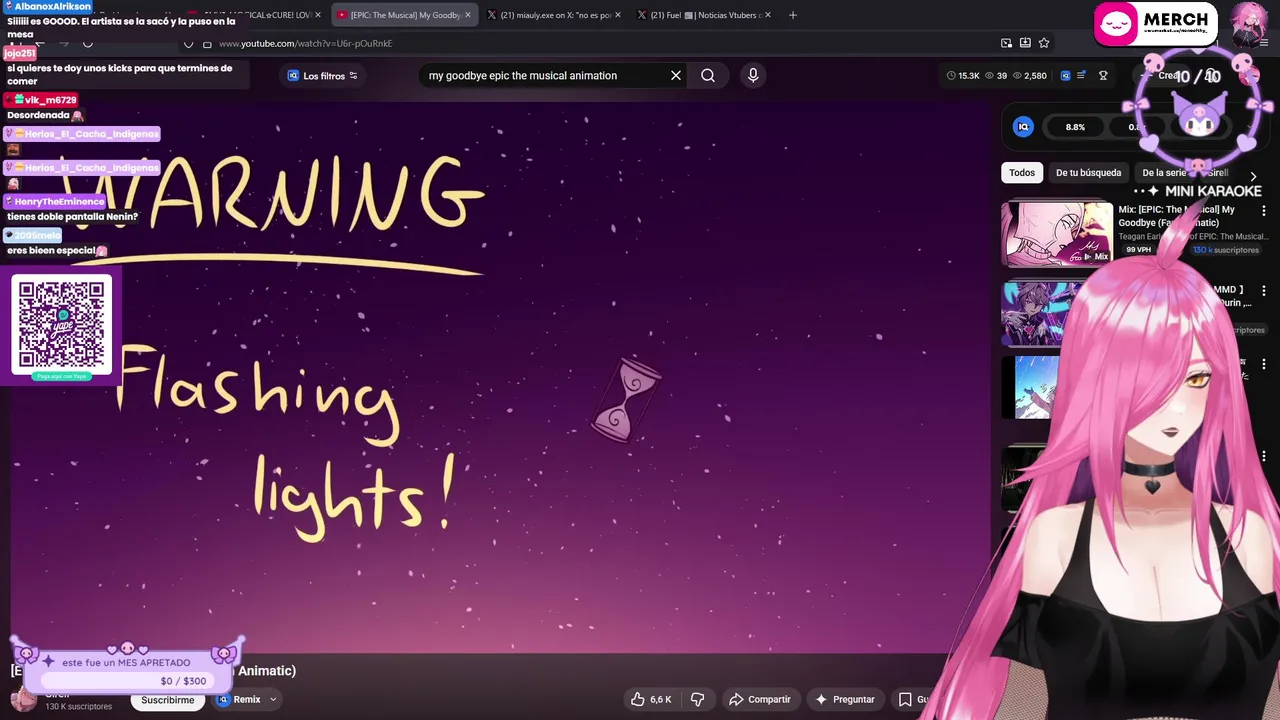Save the video with the bookmark icon
The height and width of the screenshot is (720, 1280).
905,699
